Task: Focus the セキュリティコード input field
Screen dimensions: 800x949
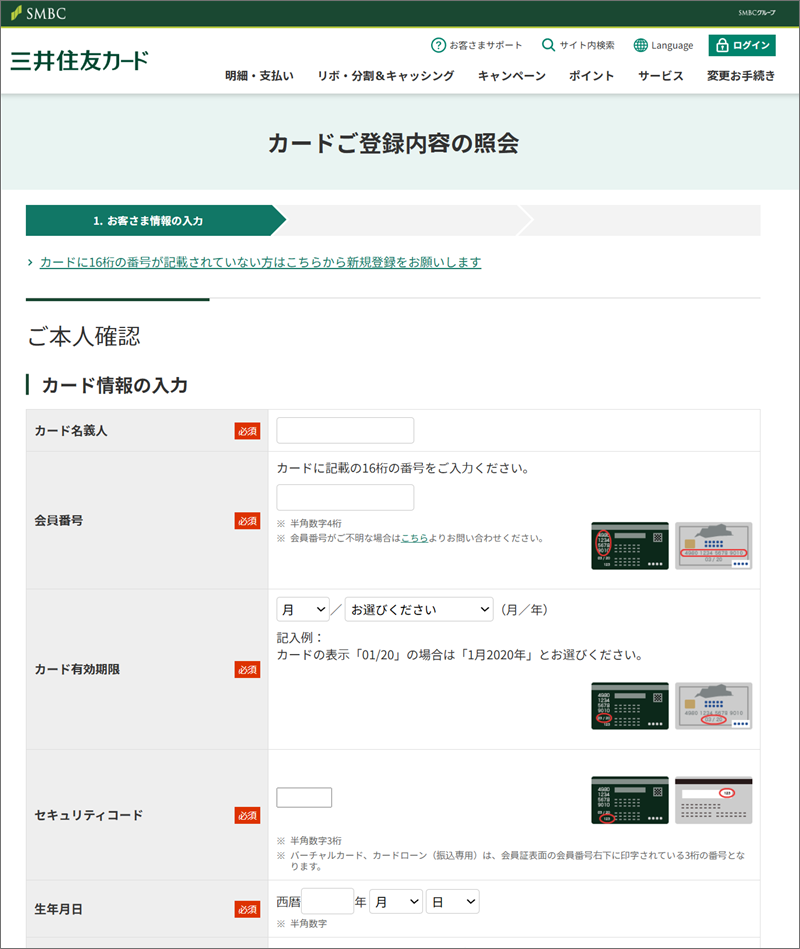Action: 304,798
